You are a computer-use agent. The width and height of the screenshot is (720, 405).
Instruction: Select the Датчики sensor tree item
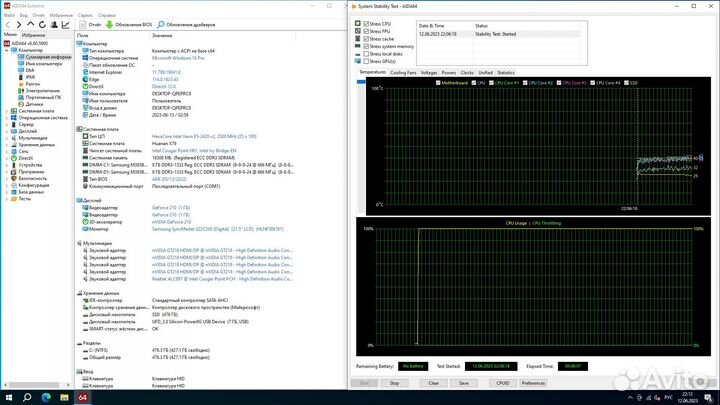pyautogui.click(x=34, y=104)
